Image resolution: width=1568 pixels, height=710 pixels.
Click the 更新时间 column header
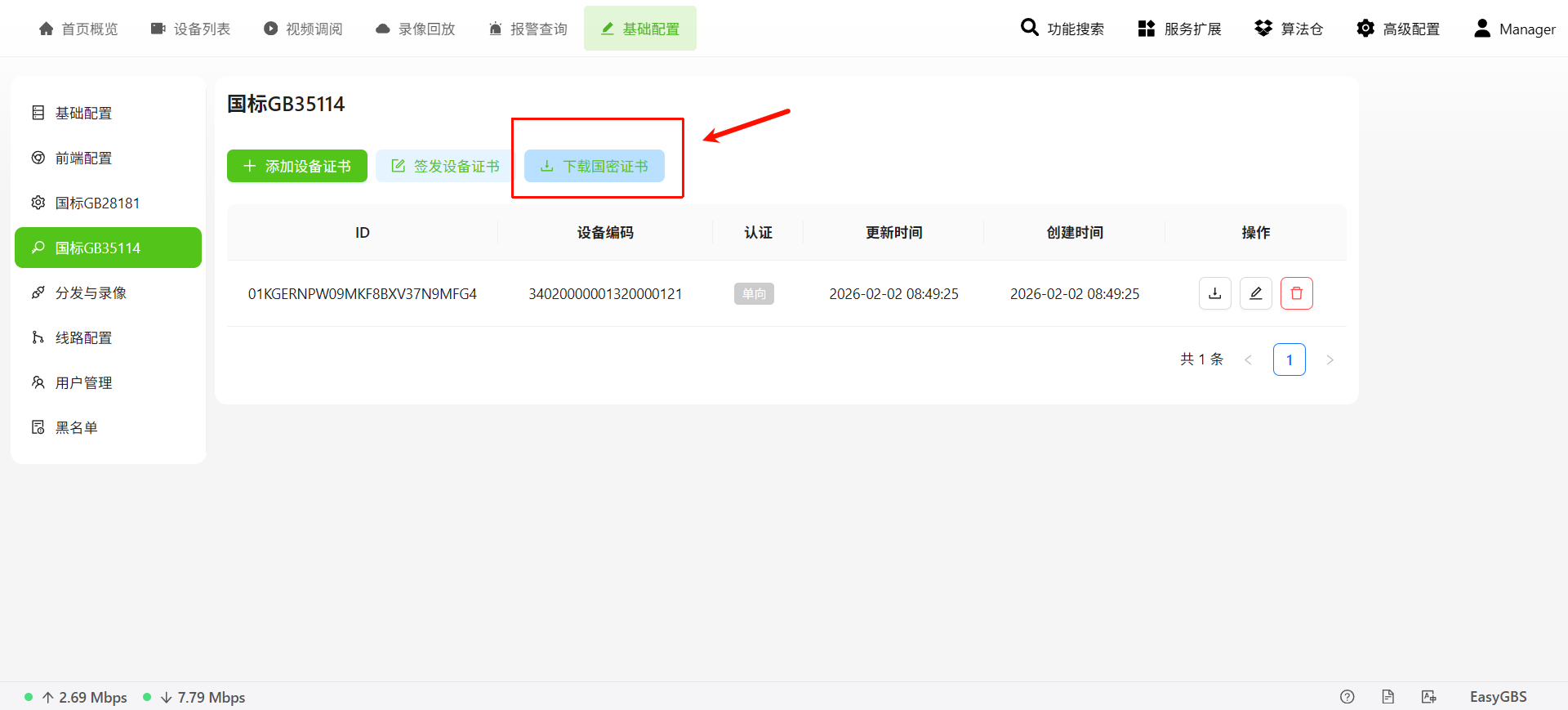tap(894, 233)
